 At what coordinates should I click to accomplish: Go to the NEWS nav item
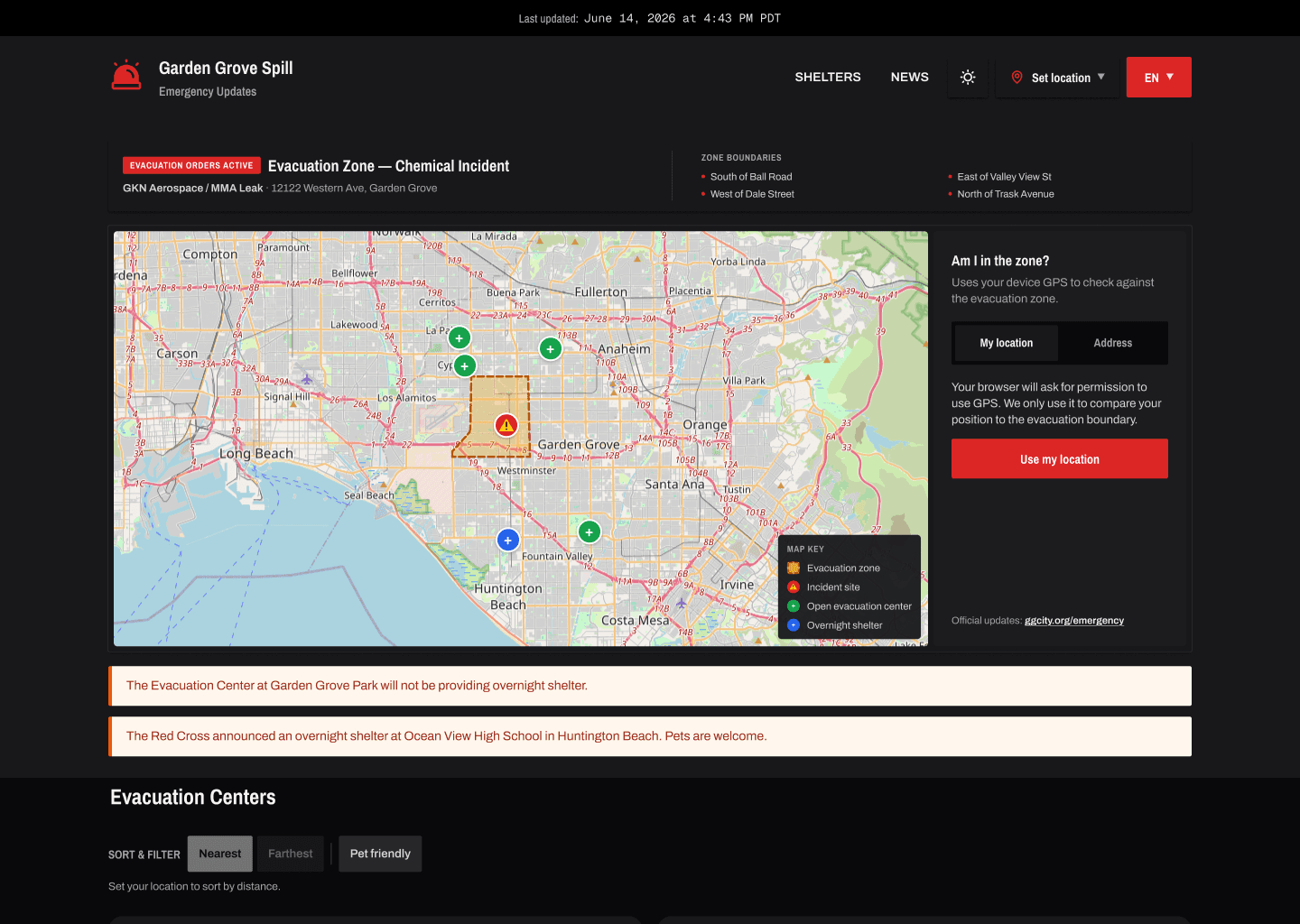pos(909,77)
